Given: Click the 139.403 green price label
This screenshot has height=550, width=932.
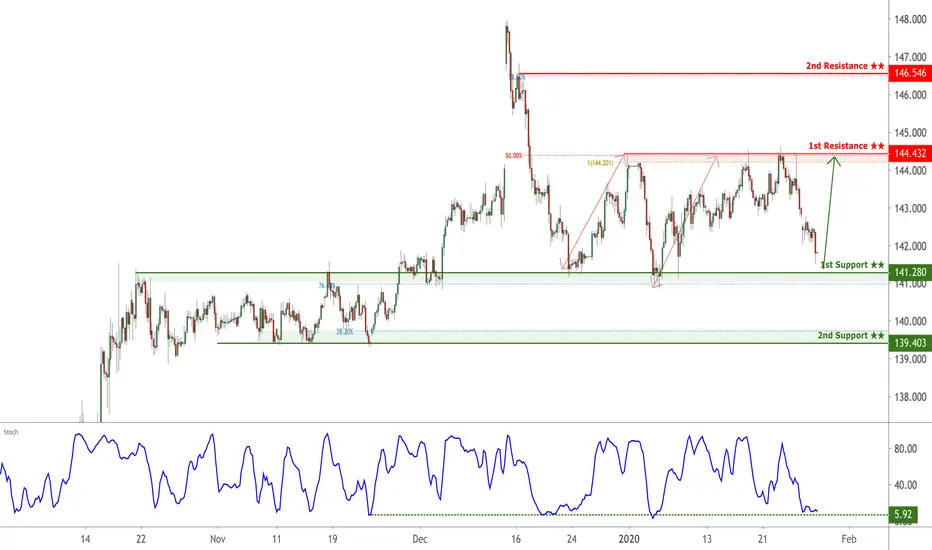Looking at the screenshot, I should tap(910, 343).
